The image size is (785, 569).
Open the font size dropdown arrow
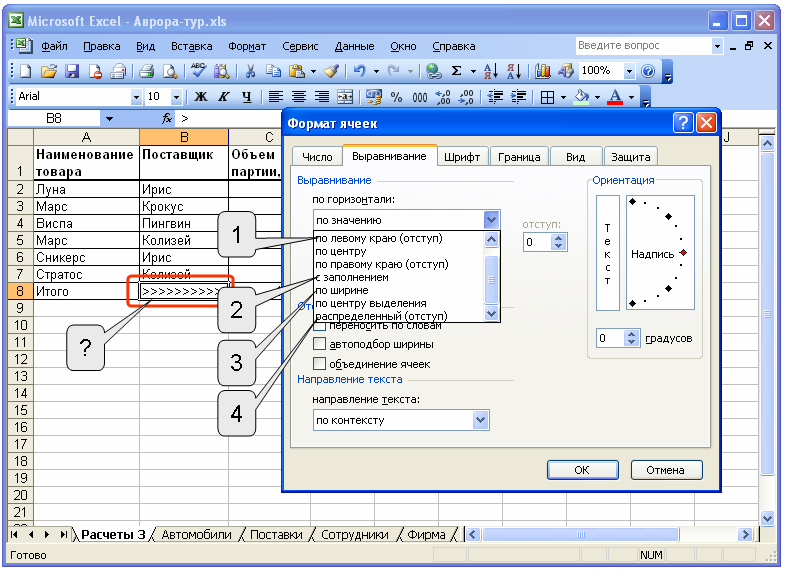176,97
